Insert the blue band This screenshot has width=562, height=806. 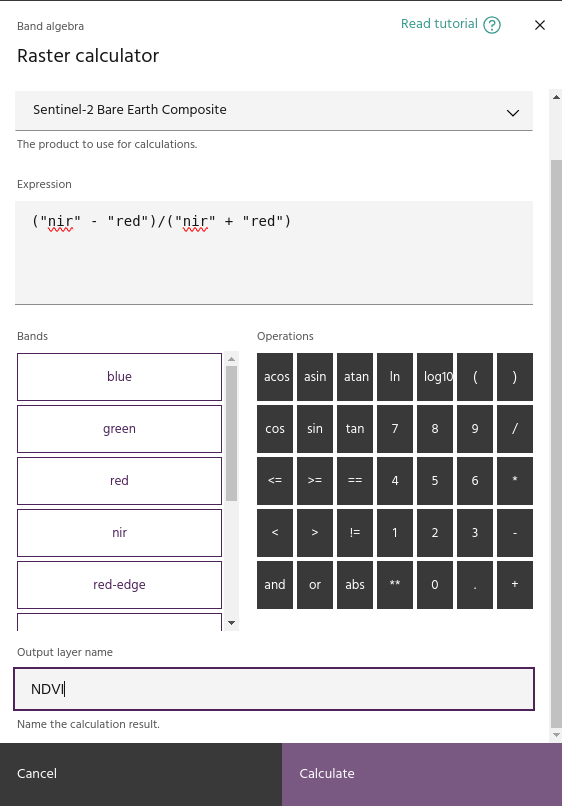pyautogui.click(x=119, y=377)
